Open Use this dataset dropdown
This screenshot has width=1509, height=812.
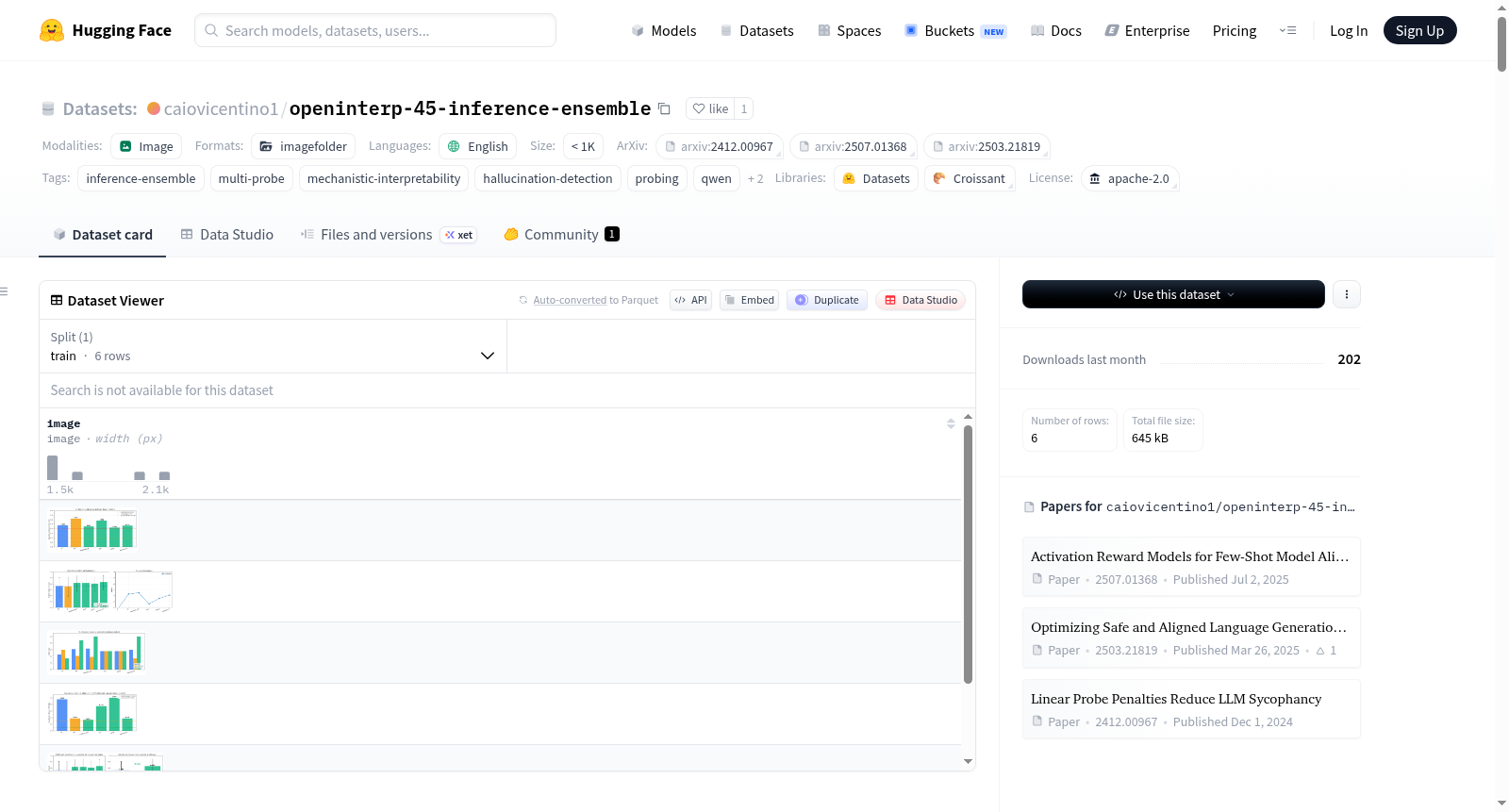[1173, 294]
